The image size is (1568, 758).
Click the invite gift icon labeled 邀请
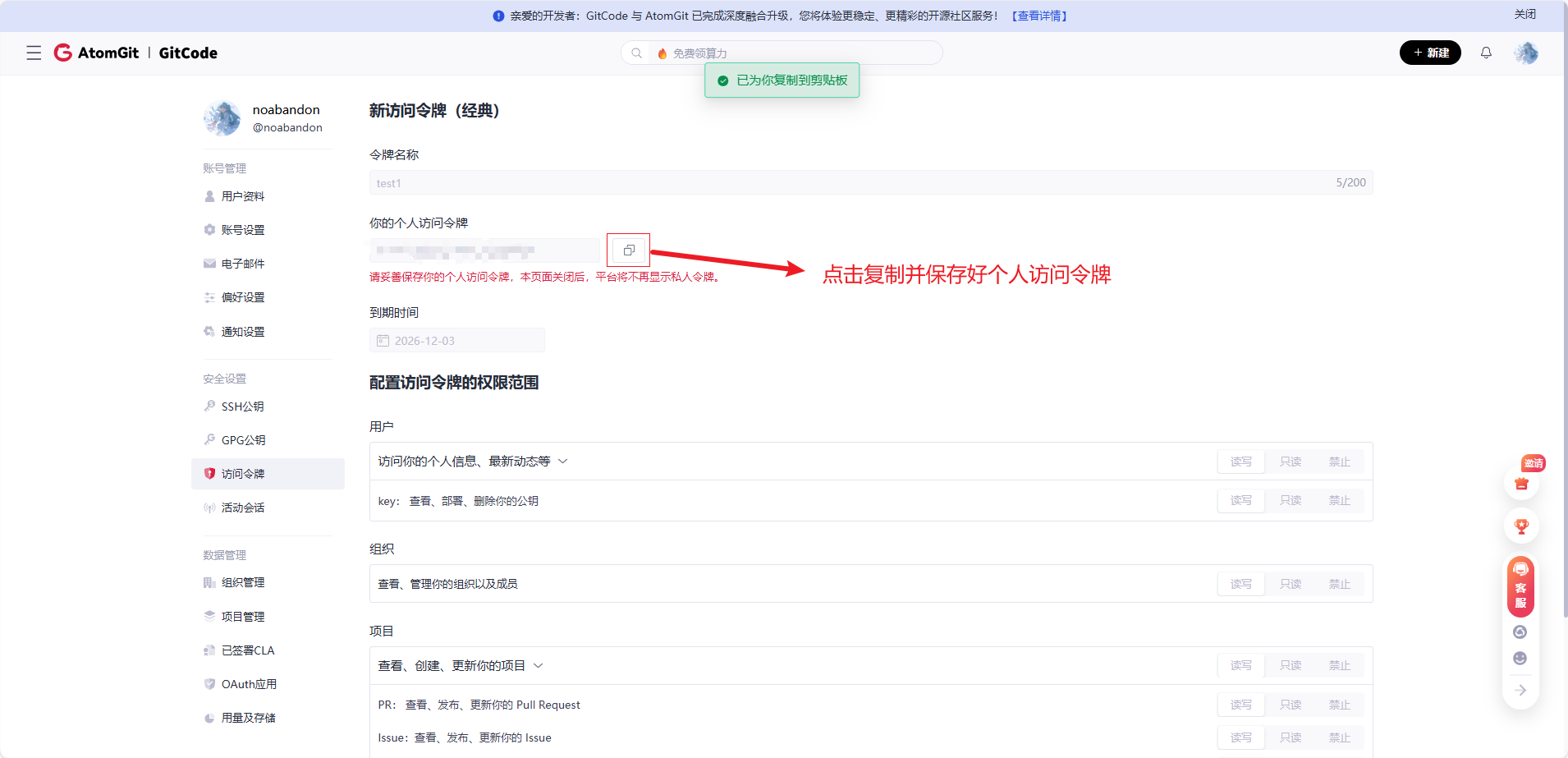(x=1520, y=484)
